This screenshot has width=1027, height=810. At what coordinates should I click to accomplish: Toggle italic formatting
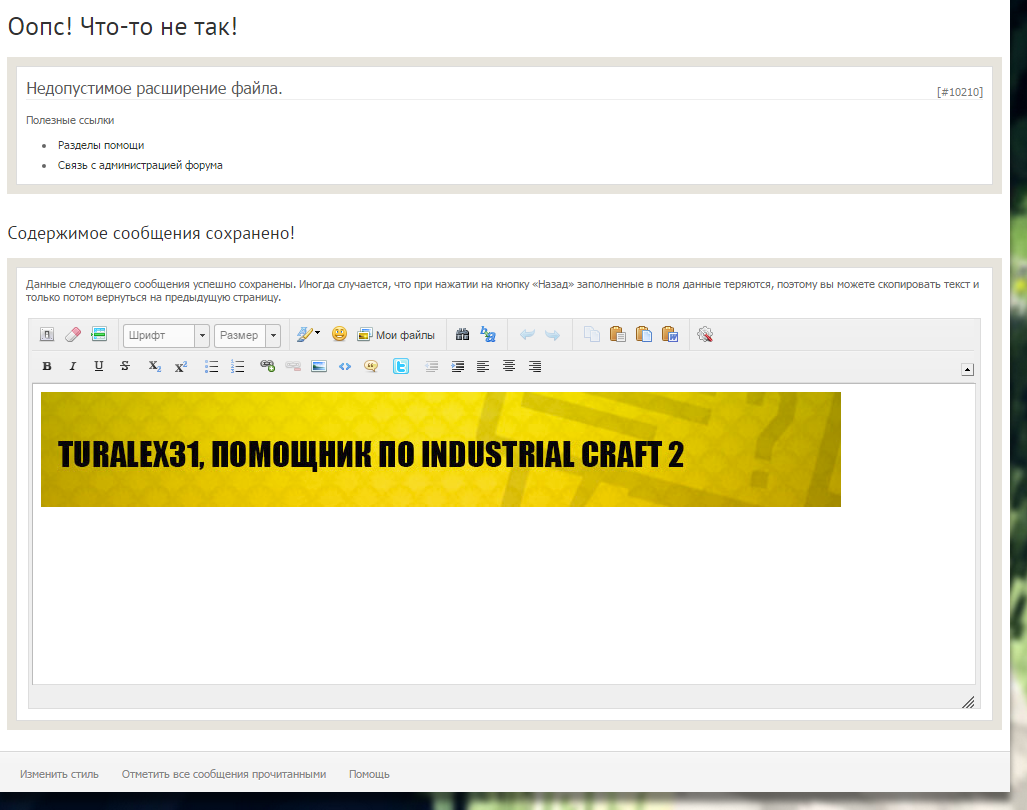point(73,366)
